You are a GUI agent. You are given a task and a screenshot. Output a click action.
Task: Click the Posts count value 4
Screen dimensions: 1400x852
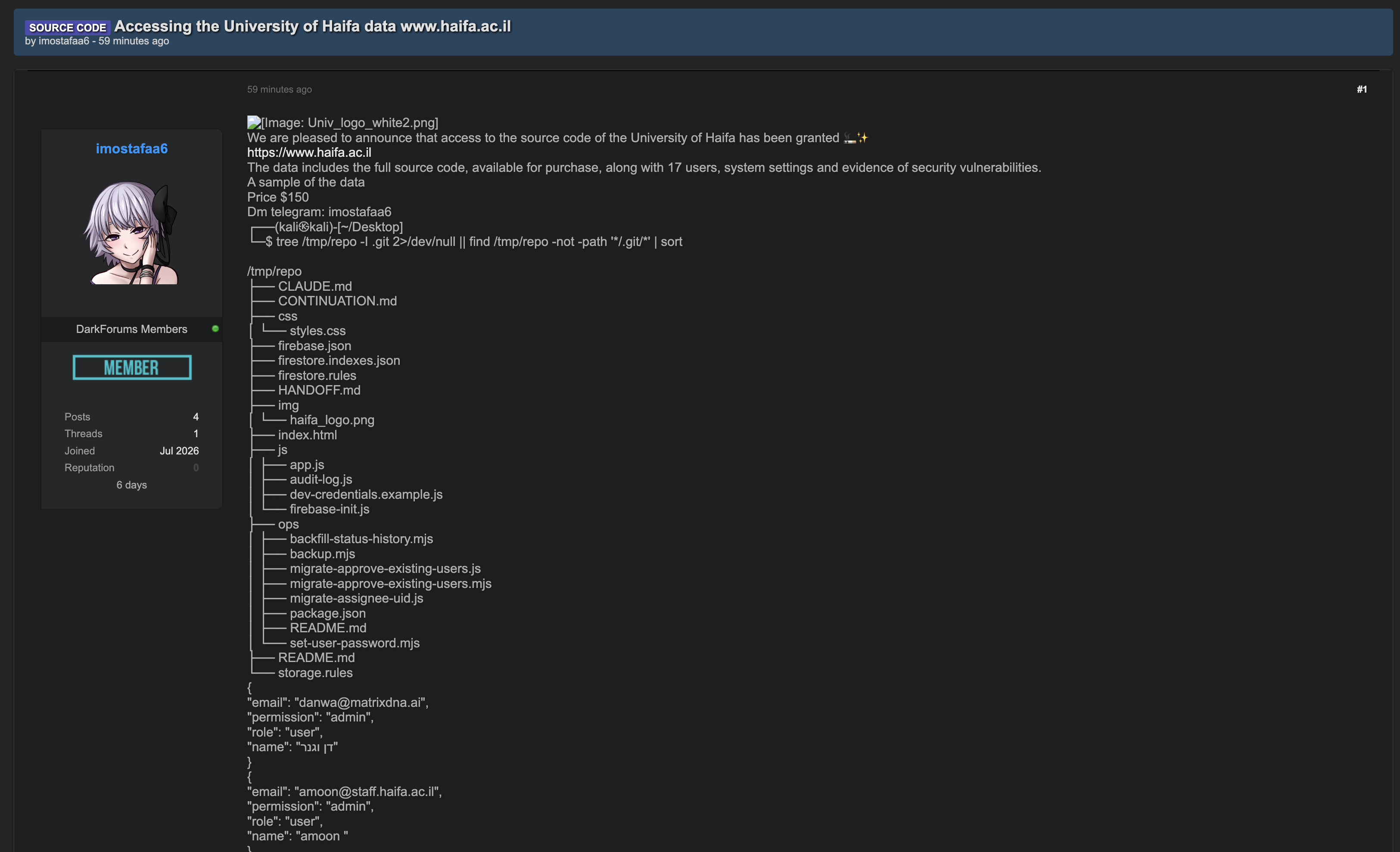coord(196,417)
